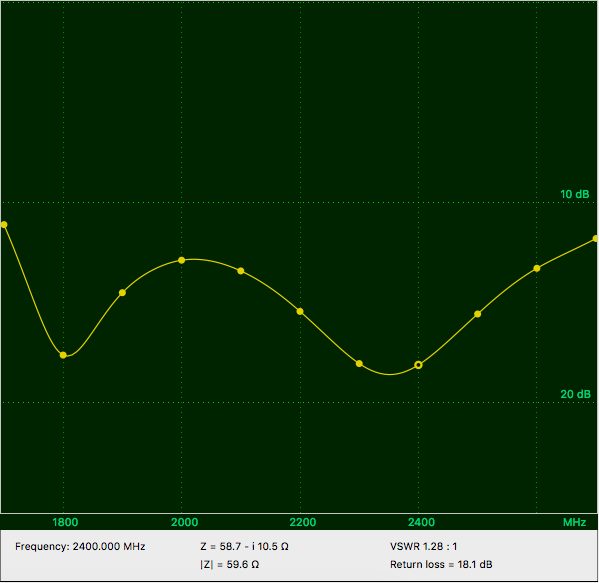The image size is (599, 583).
Task: Click the data point at 2200 MHz
Action: click(x=300, y=312)
